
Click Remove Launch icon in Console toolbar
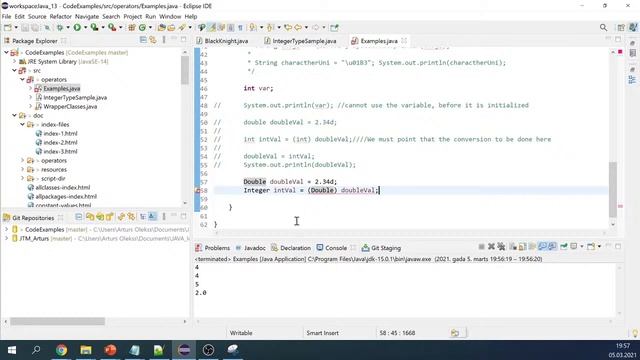491,247
